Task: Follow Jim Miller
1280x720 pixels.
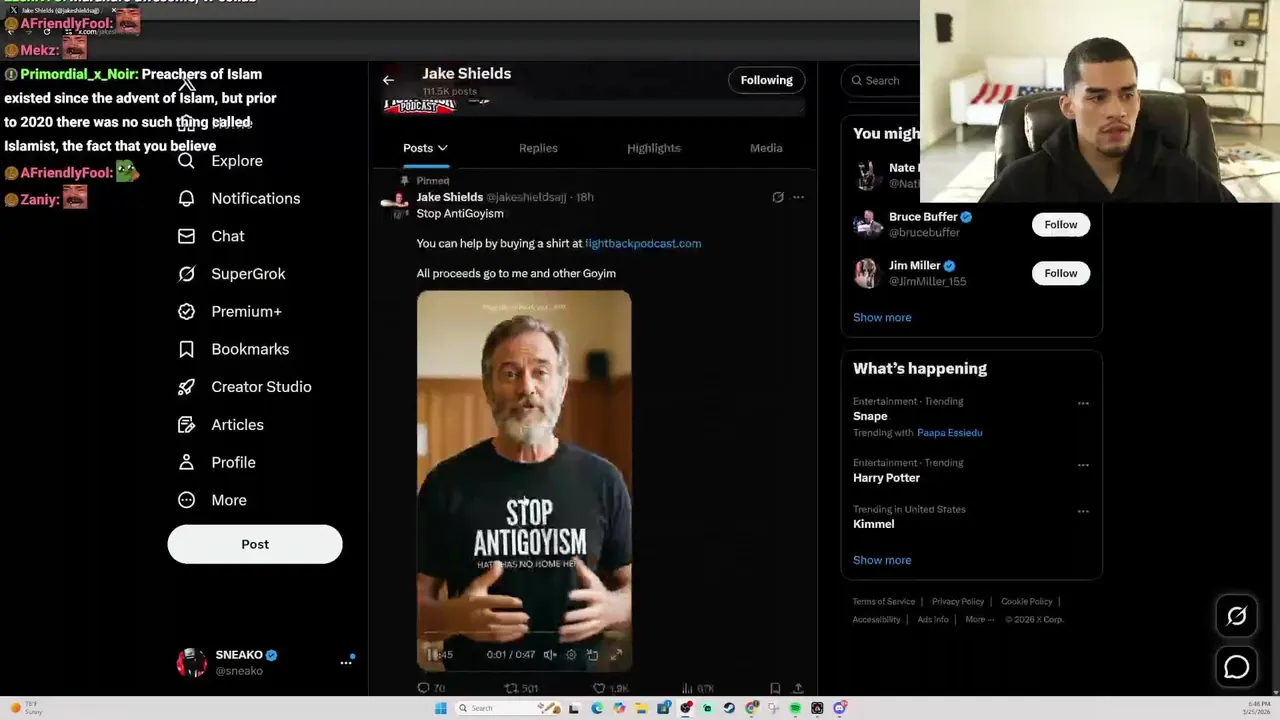Action: pos(1061,273)
